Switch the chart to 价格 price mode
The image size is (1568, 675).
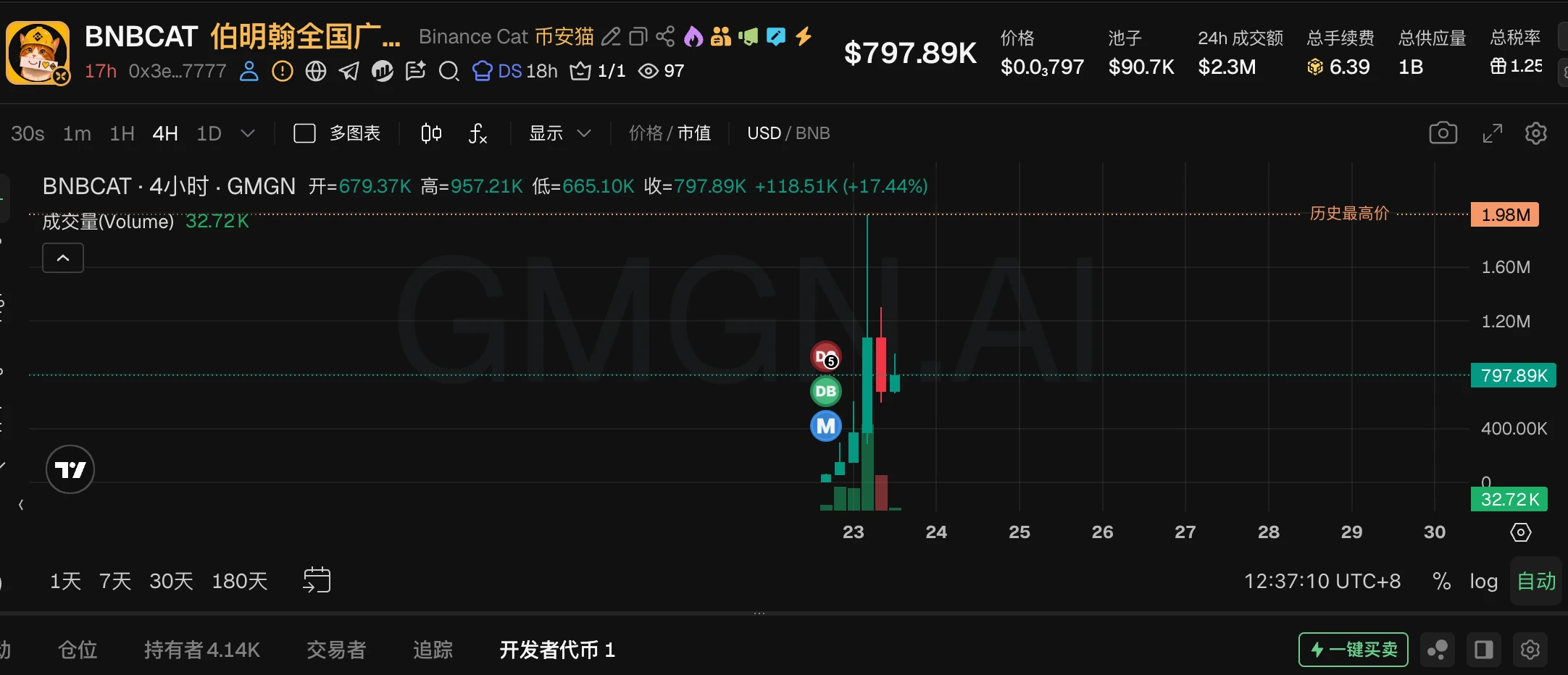tap(646, 133)
